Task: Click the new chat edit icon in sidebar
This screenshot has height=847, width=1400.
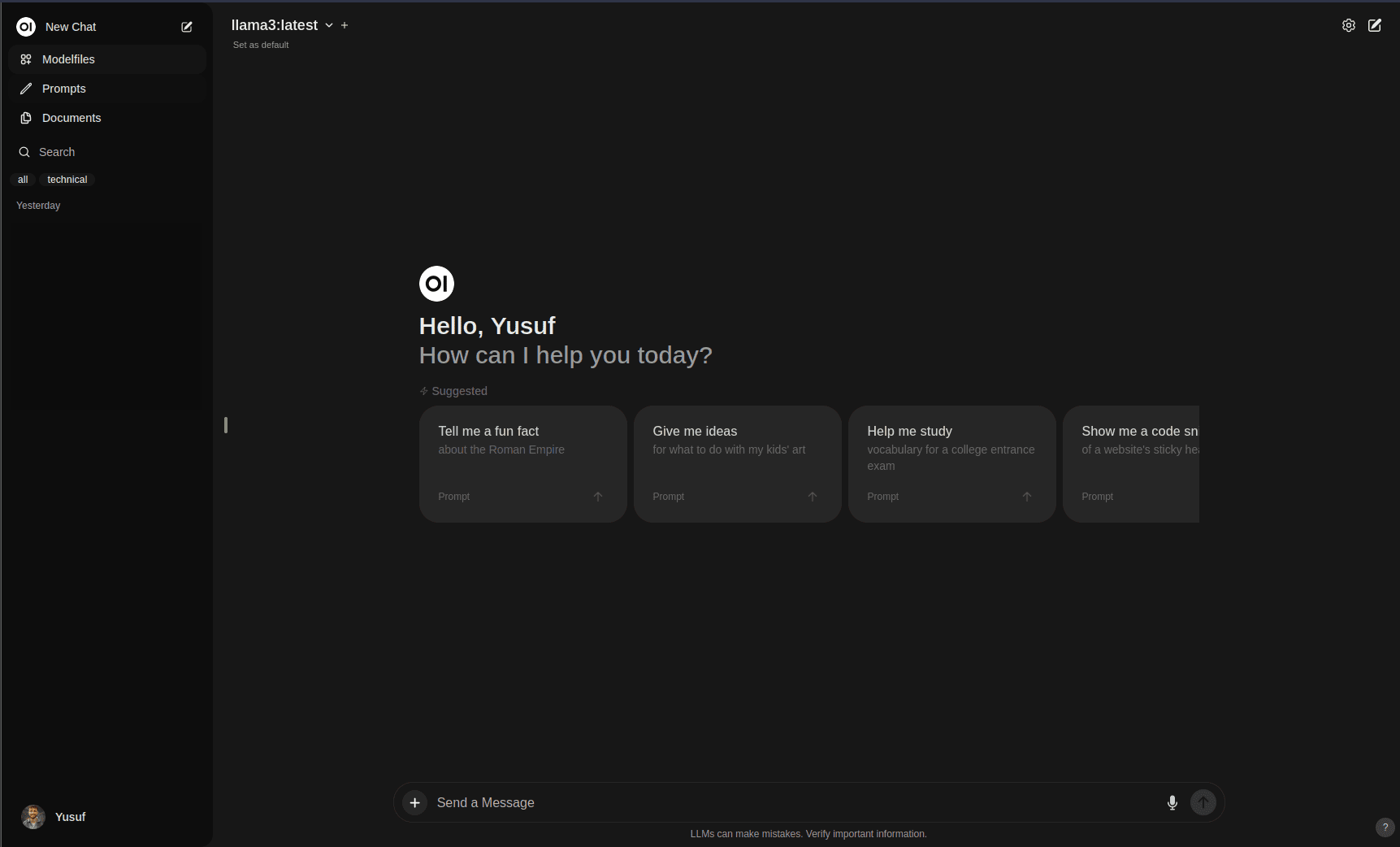Action: (187, 27)
